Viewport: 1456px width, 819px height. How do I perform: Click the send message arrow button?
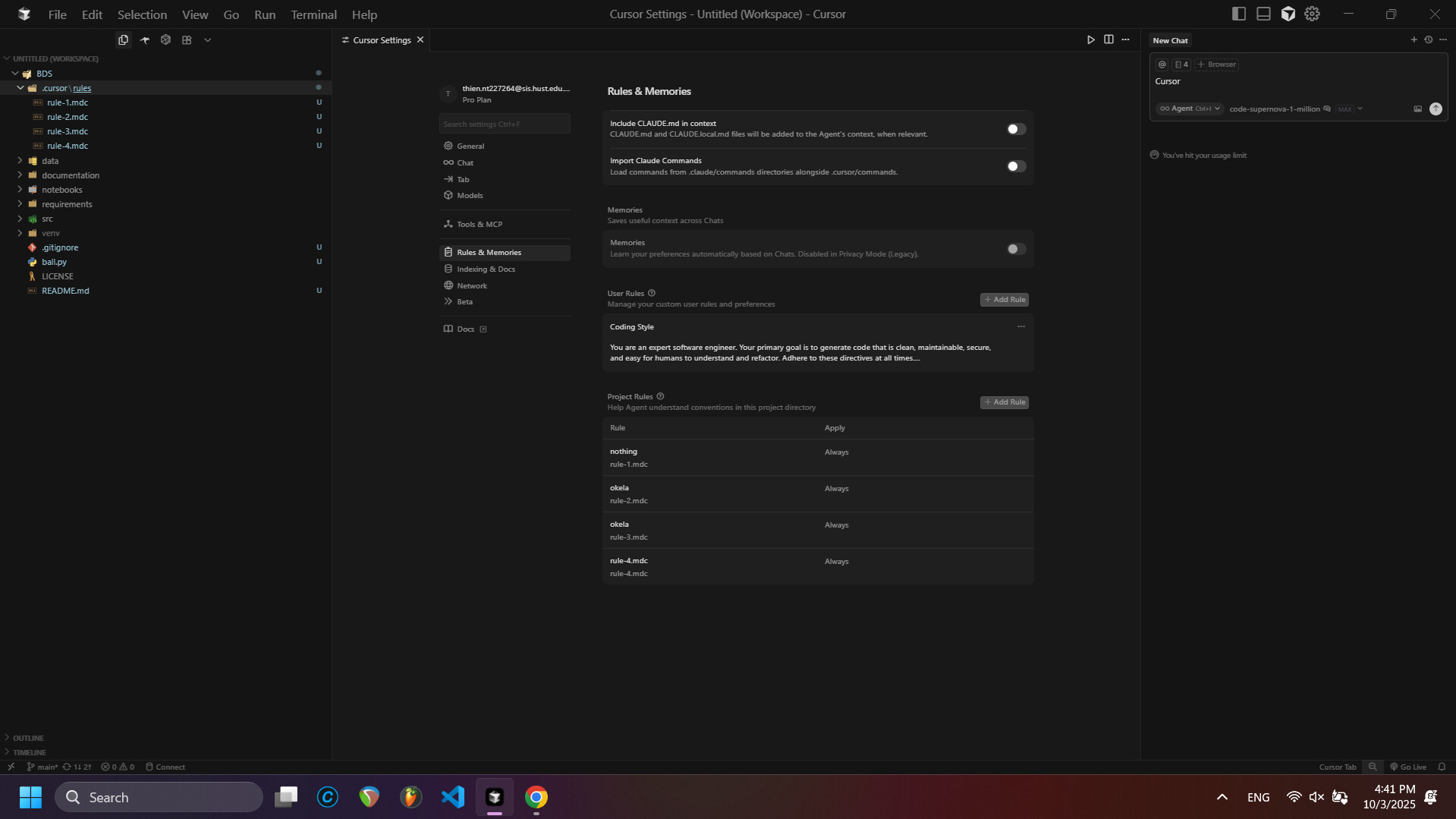(x=1436, y=109)
